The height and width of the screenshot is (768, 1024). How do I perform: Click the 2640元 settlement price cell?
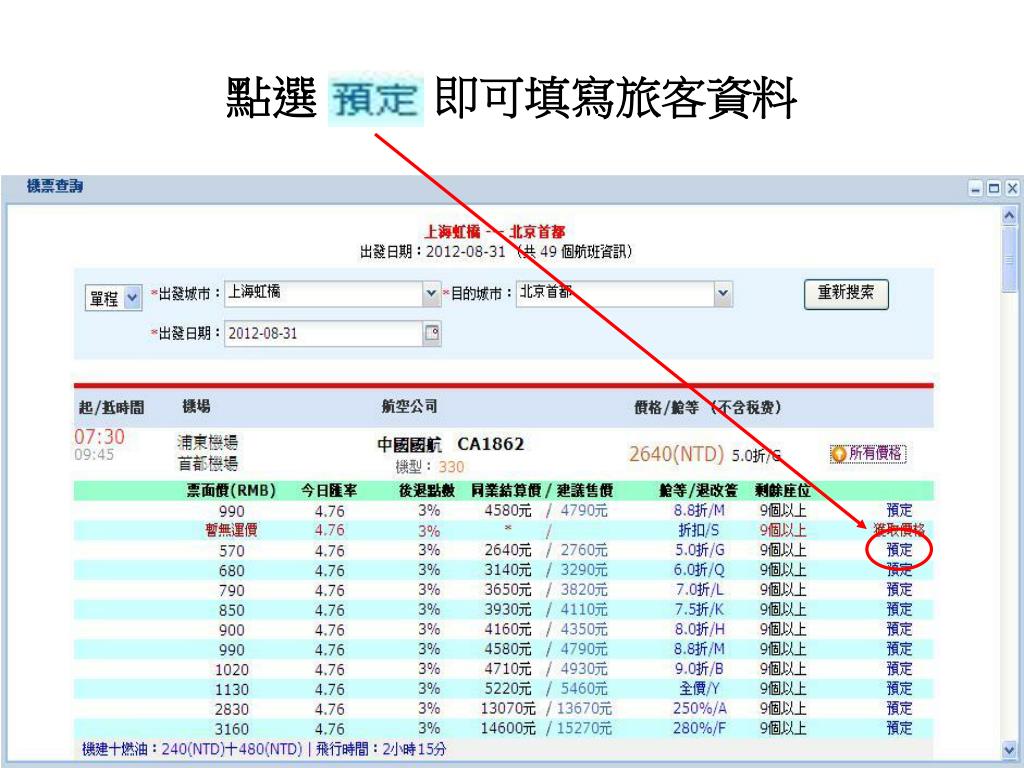pos(508,551)
